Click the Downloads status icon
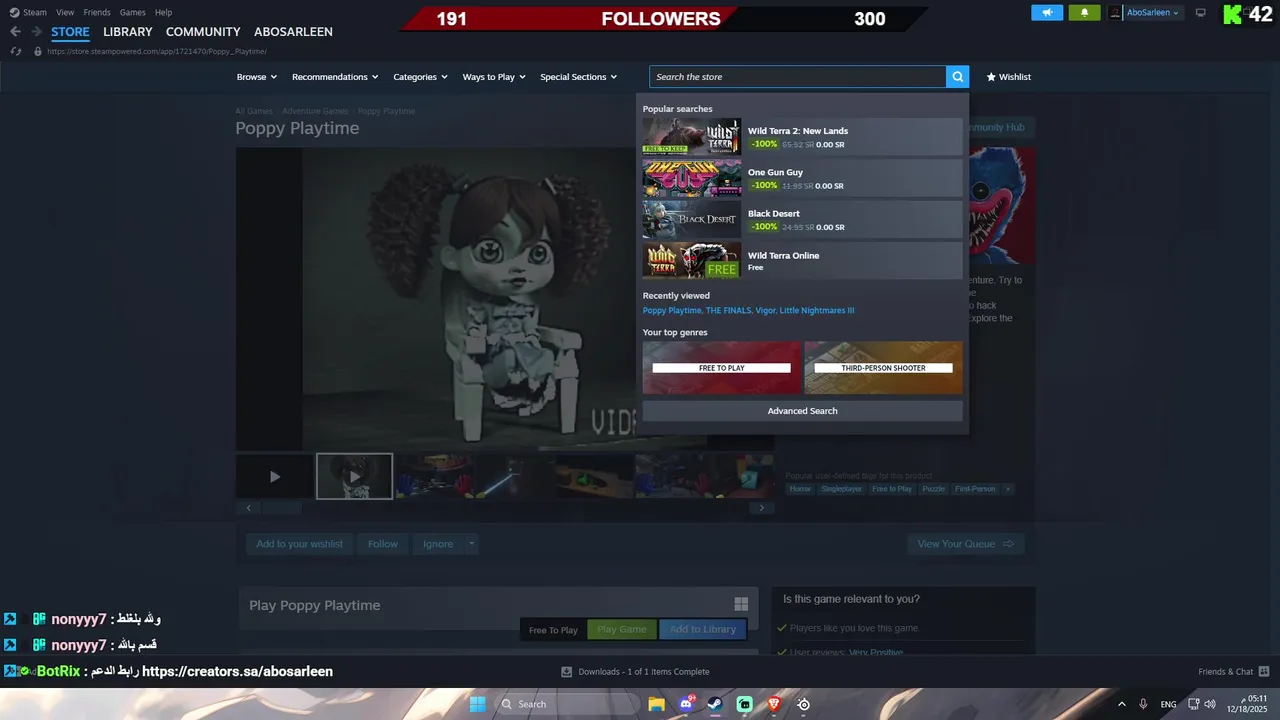The height and width of the screenshot is (720, 1280). (567, 672)
